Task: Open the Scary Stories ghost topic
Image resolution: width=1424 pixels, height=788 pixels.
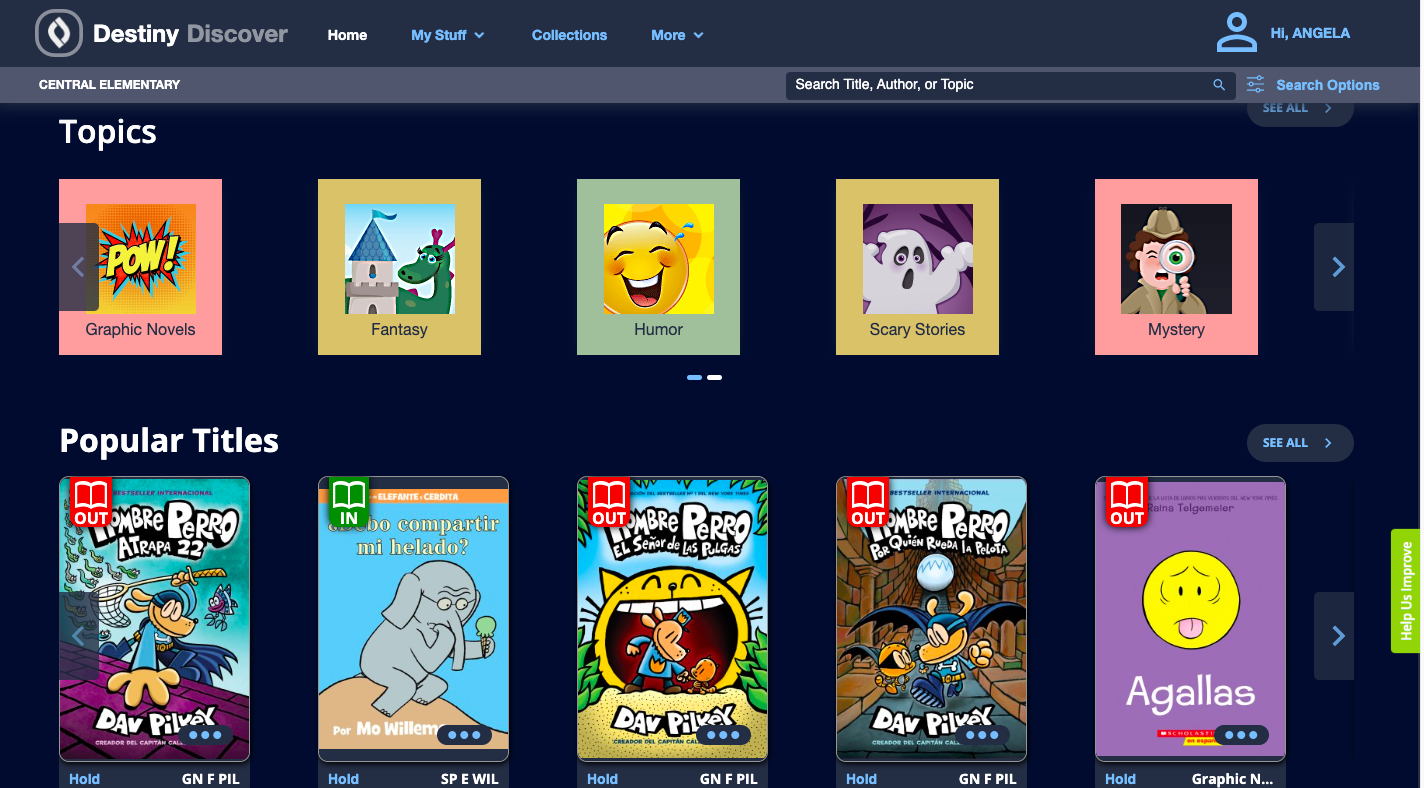Action: click(x=917, y=259)
